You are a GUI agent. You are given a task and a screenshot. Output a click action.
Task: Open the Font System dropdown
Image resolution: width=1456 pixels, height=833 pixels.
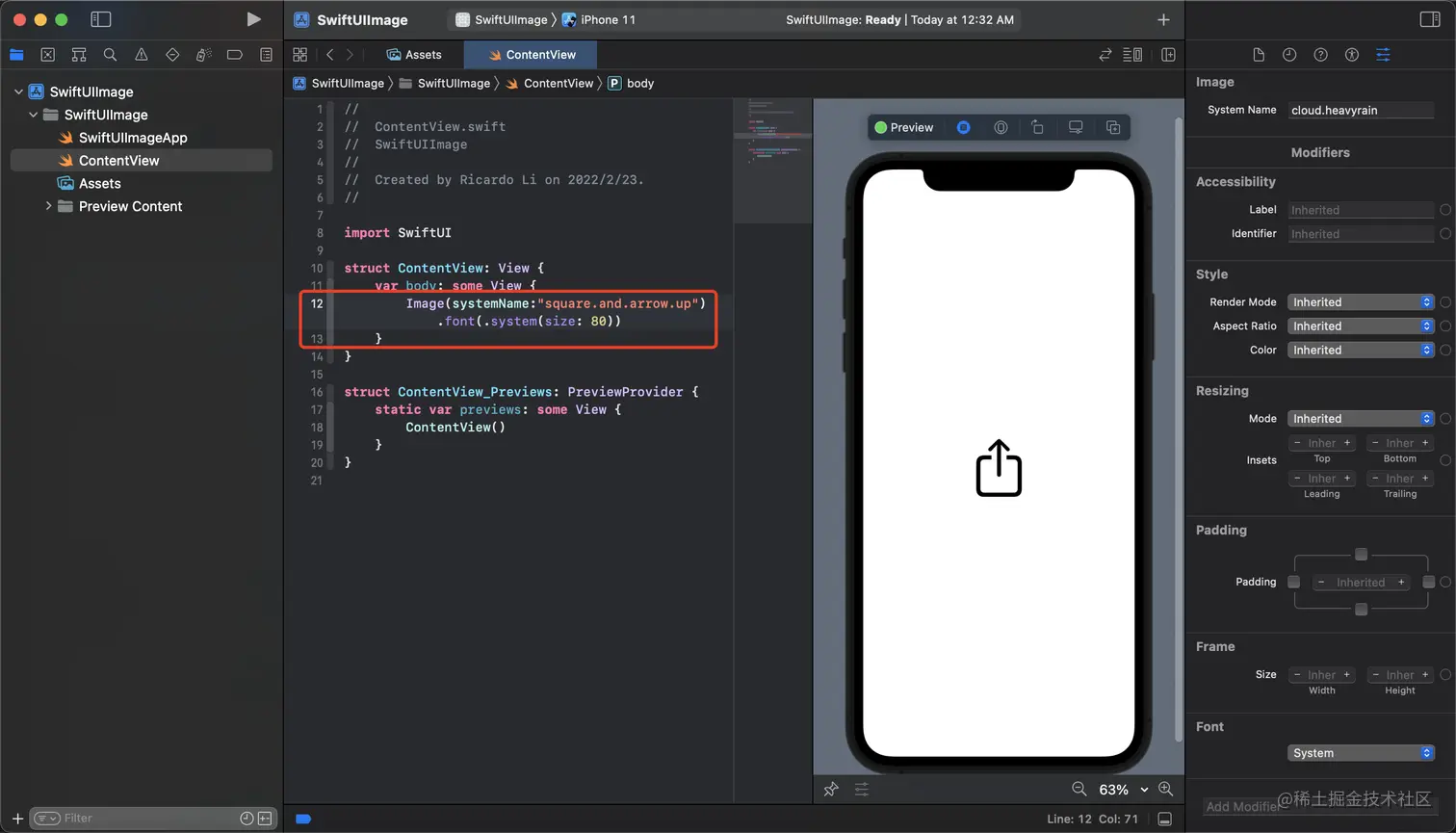pos(1362,753)
